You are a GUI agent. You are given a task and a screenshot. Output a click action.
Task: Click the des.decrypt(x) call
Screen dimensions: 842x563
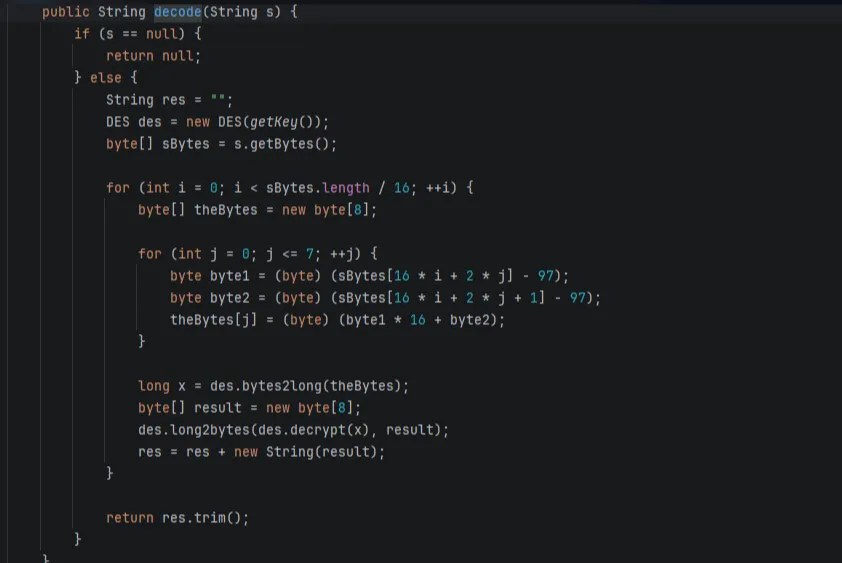click(322, 430)
